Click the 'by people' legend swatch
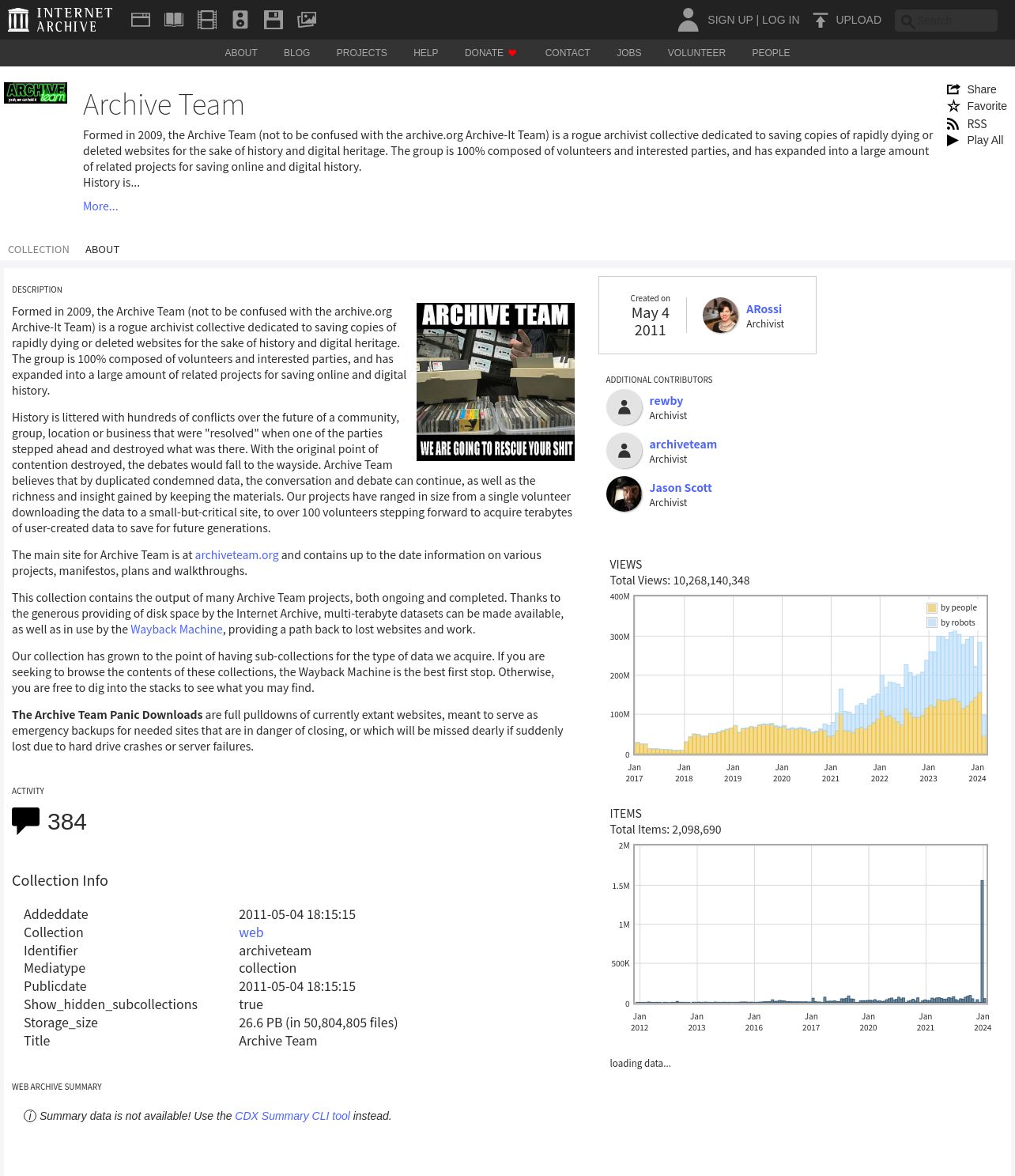 (x=931, y=607)
